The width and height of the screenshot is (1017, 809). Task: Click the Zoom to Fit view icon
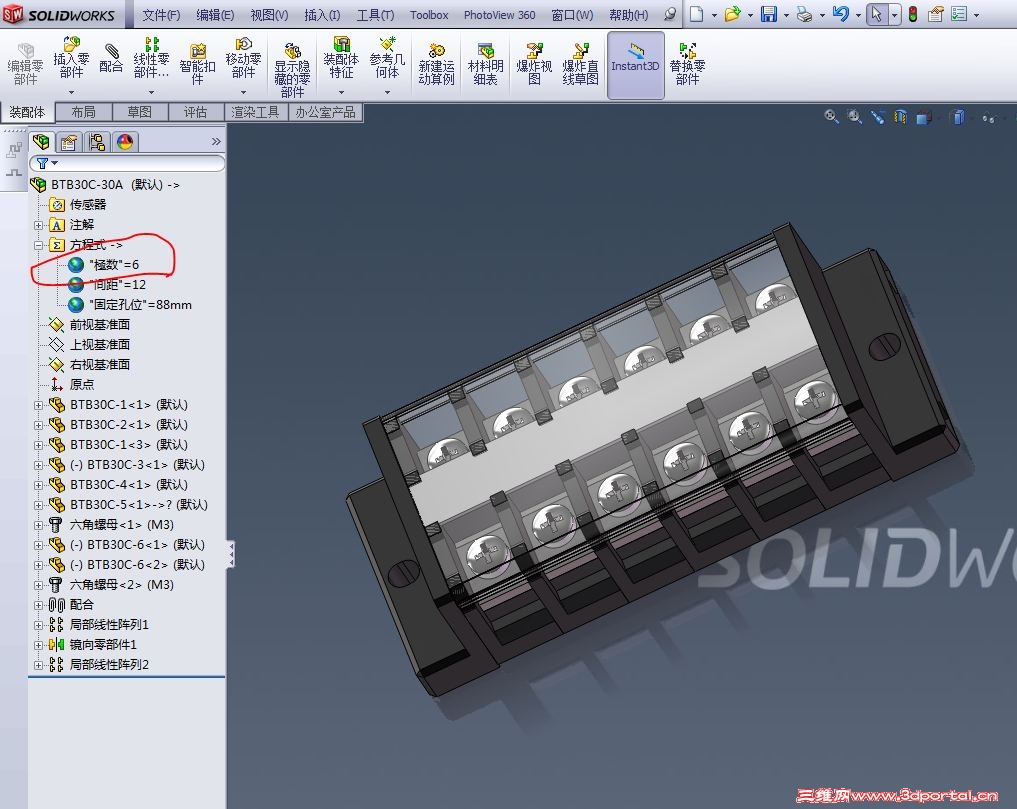point(831,117)
